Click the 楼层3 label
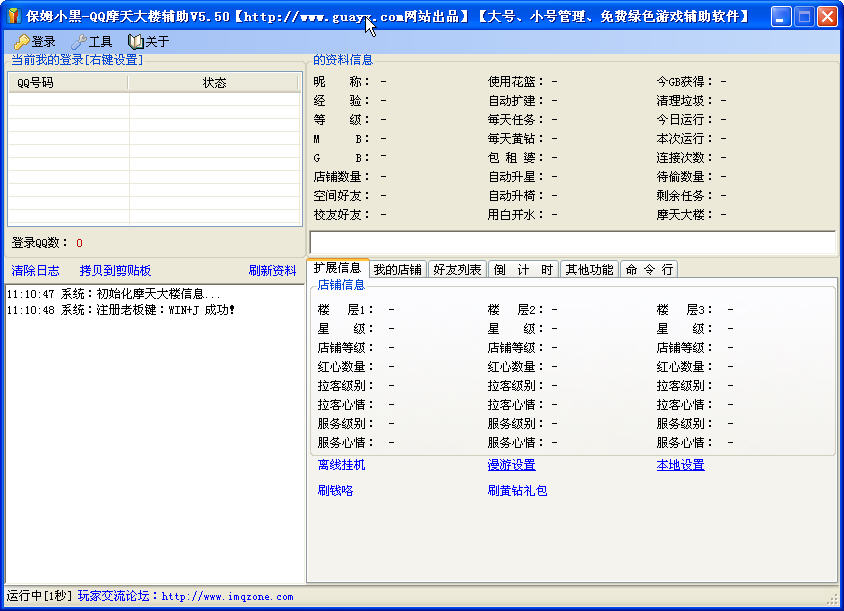The height and width of the screenshot is (611, 844). point(685,310)
